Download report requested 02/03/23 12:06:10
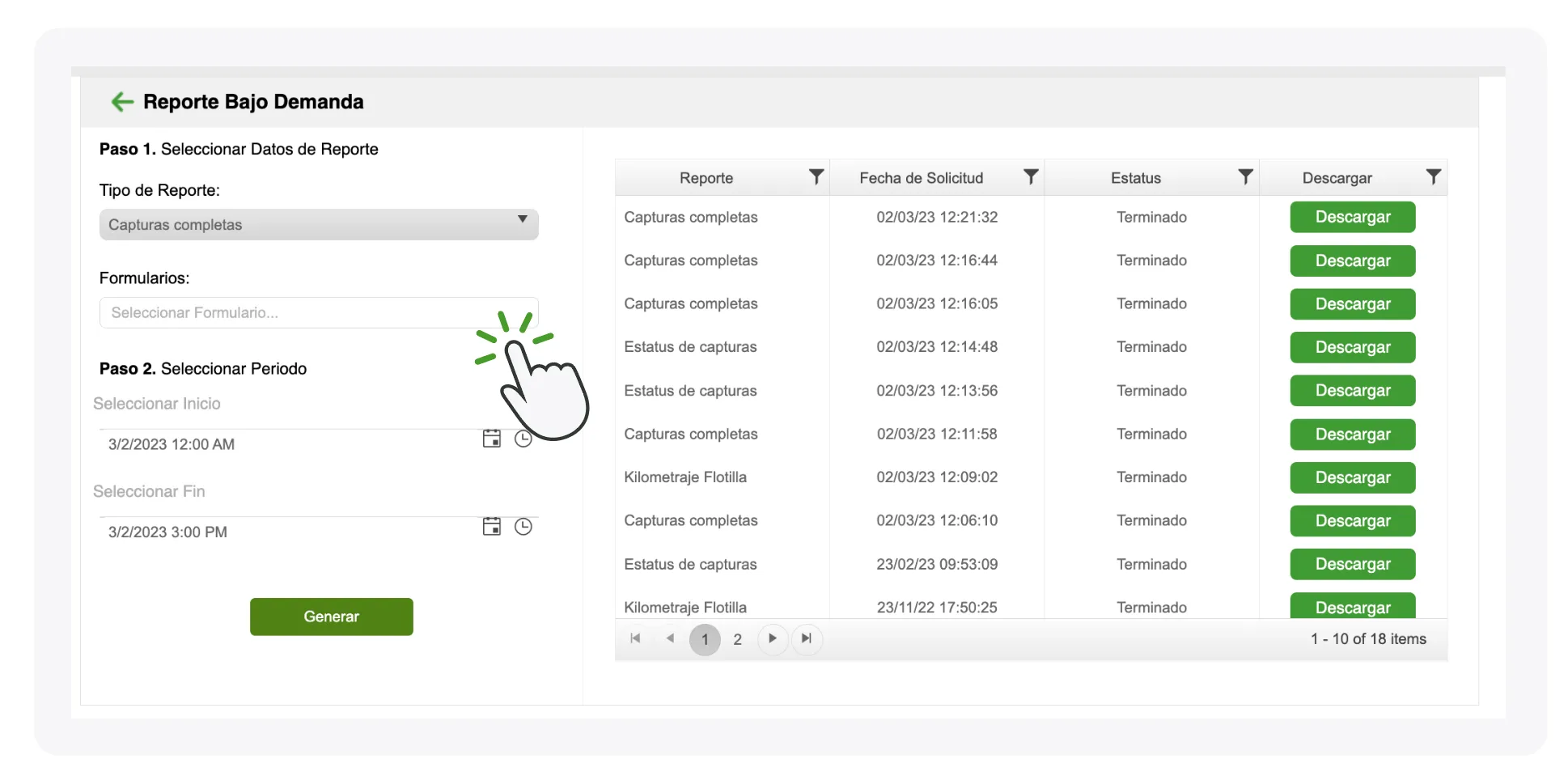This screenshot has height=780, width=1568. 1353,521
